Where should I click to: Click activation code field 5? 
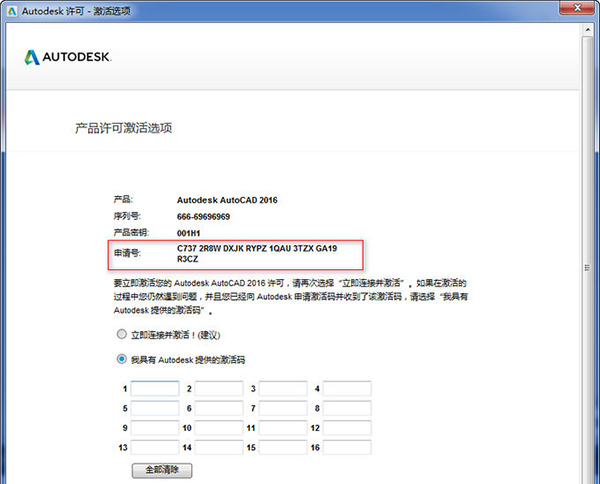pyautogui.click(x=155, y=408)
